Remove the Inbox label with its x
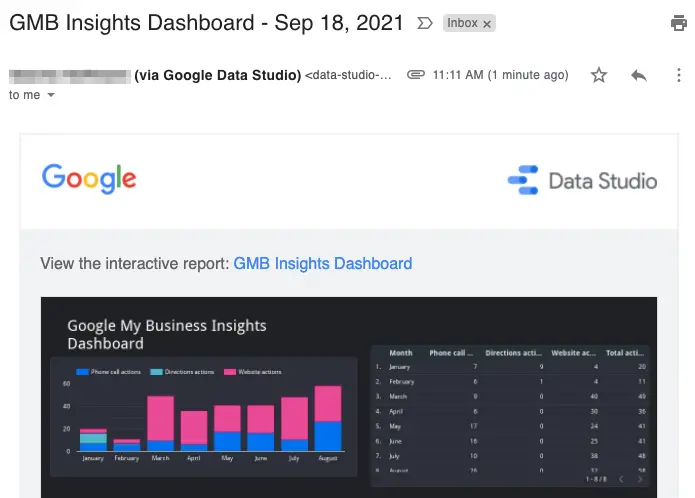Image resolution: width=695 pixels, height=498 pixels. pyautogui.click(x=487, y=24)
